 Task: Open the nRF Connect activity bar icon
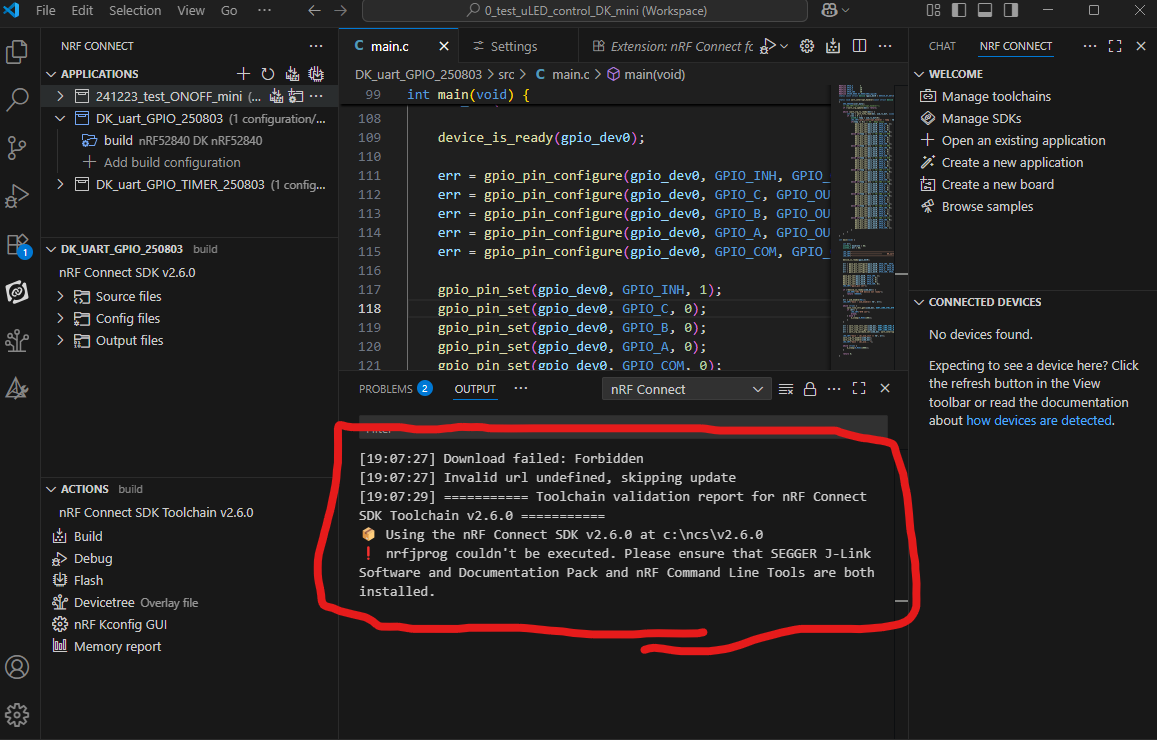17,292
